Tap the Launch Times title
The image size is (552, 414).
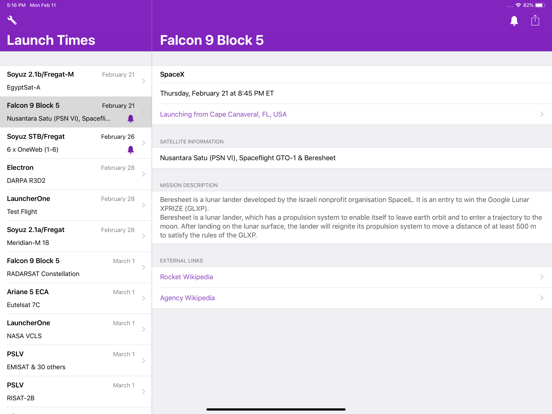[x=51, y=40]
